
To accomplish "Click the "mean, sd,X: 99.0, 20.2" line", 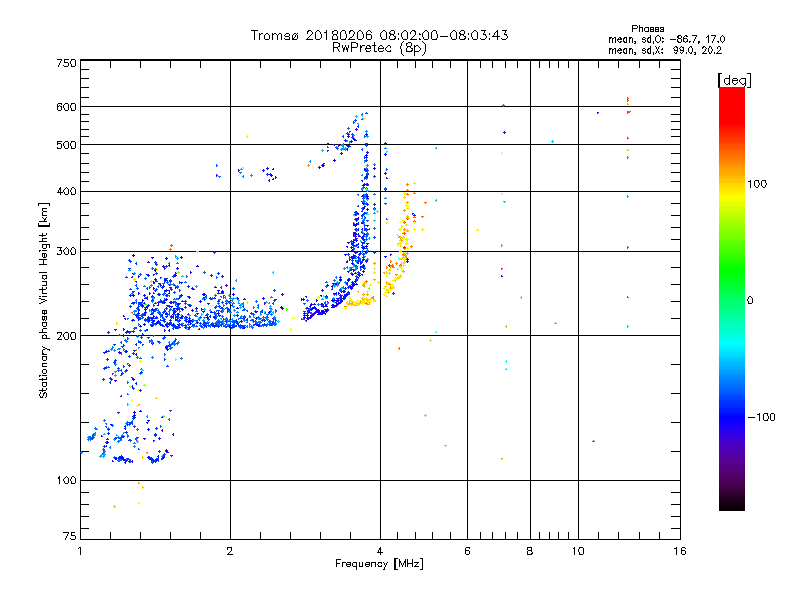I will [665, 50].
